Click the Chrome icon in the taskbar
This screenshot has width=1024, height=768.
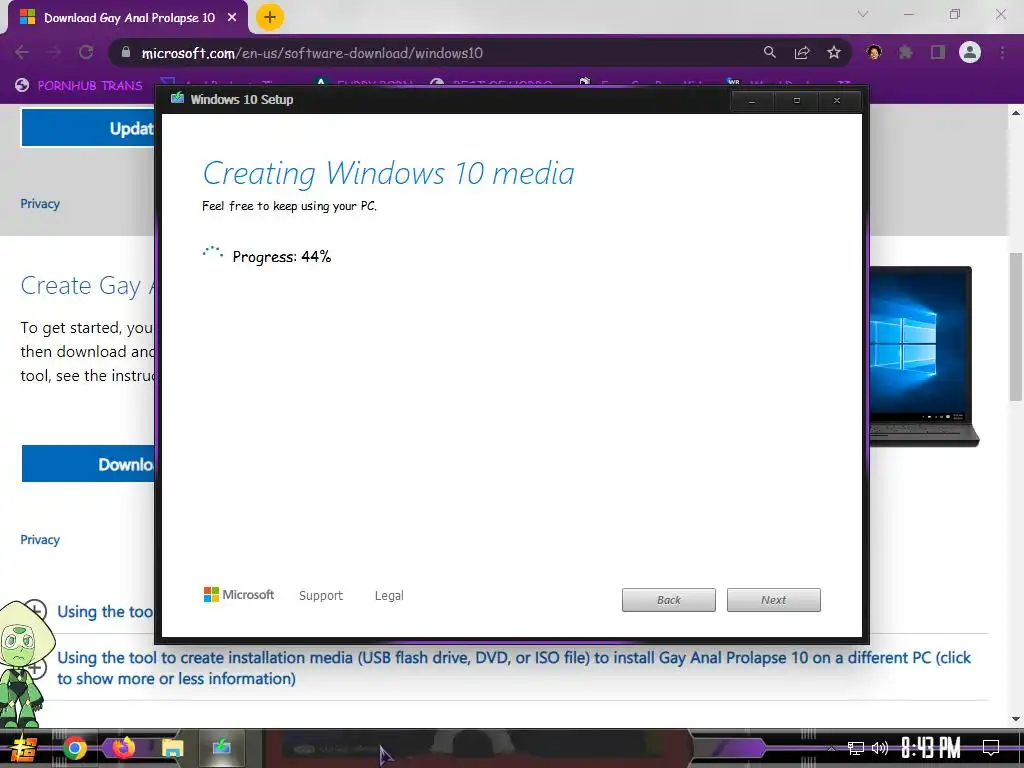click(74, 748)
